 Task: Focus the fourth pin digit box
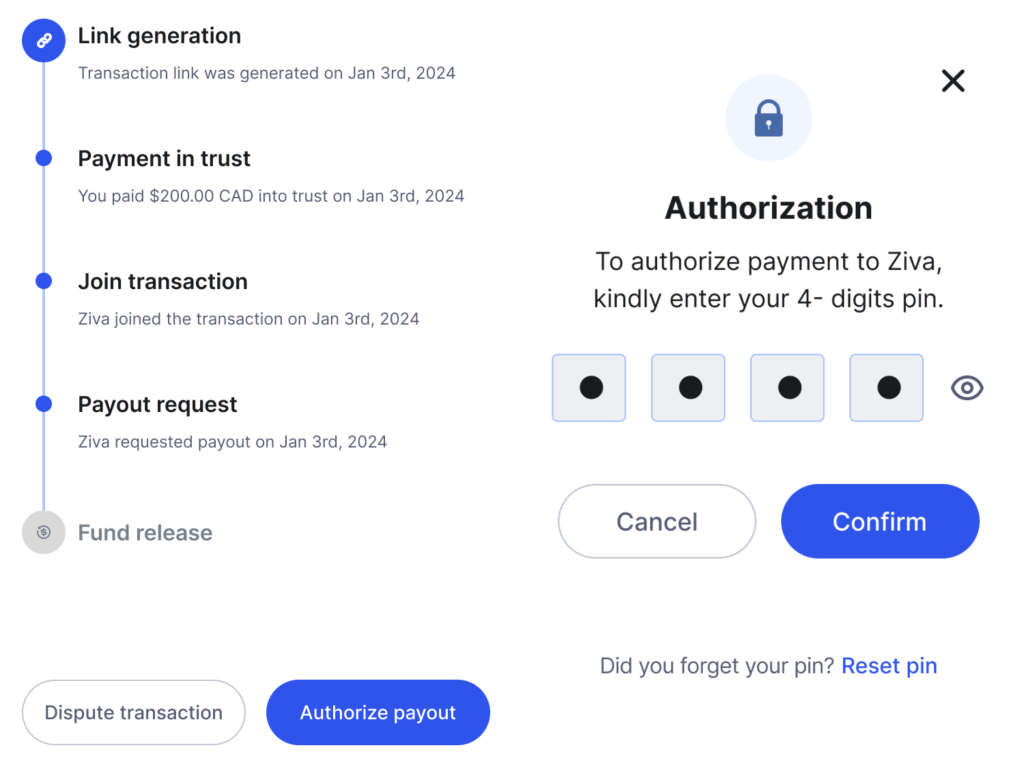(x=887, y=388)
